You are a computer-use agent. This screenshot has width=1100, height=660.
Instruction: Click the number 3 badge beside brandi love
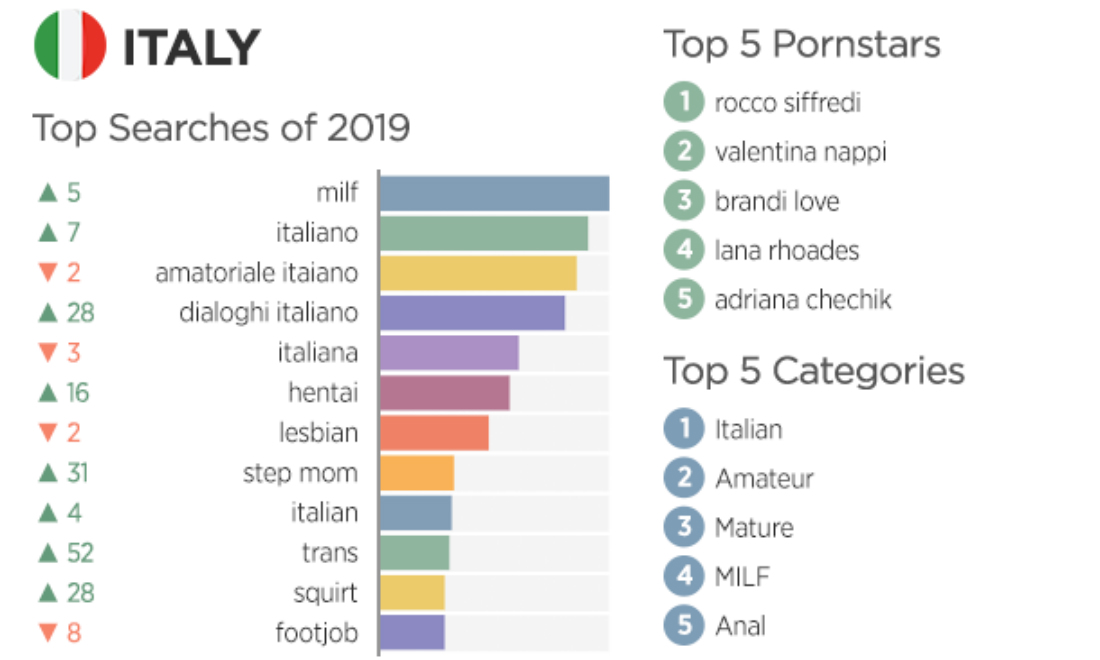click(684, 201)
